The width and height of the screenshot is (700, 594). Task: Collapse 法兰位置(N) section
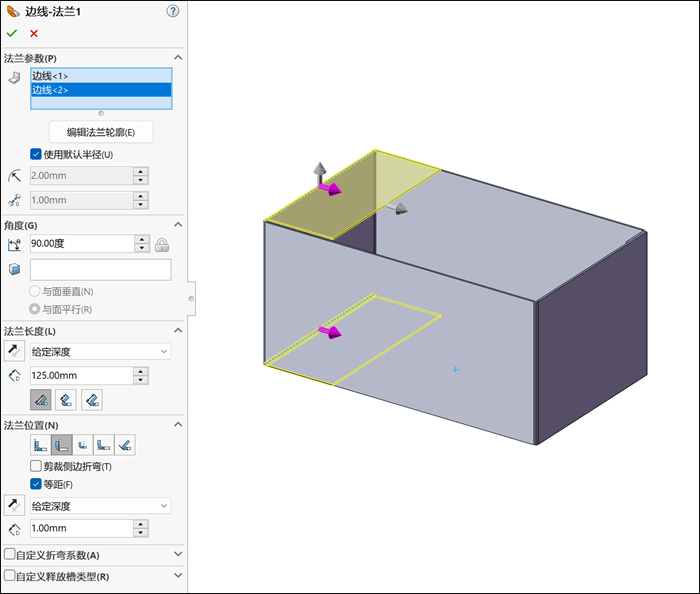click(x=178, y=424)
